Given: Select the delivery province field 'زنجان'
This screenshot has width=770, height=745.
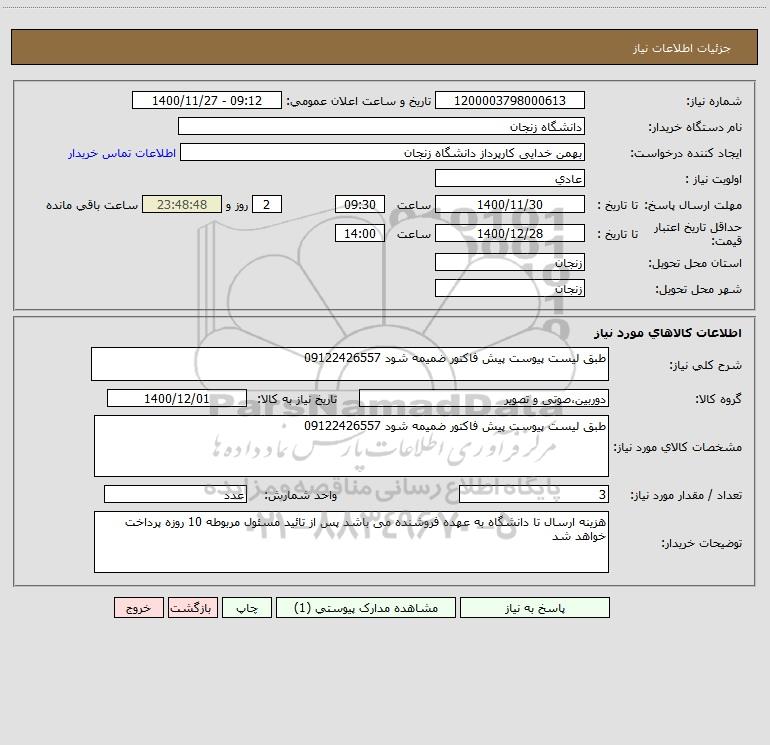Looking at the screenshot, I should [510, 262].
